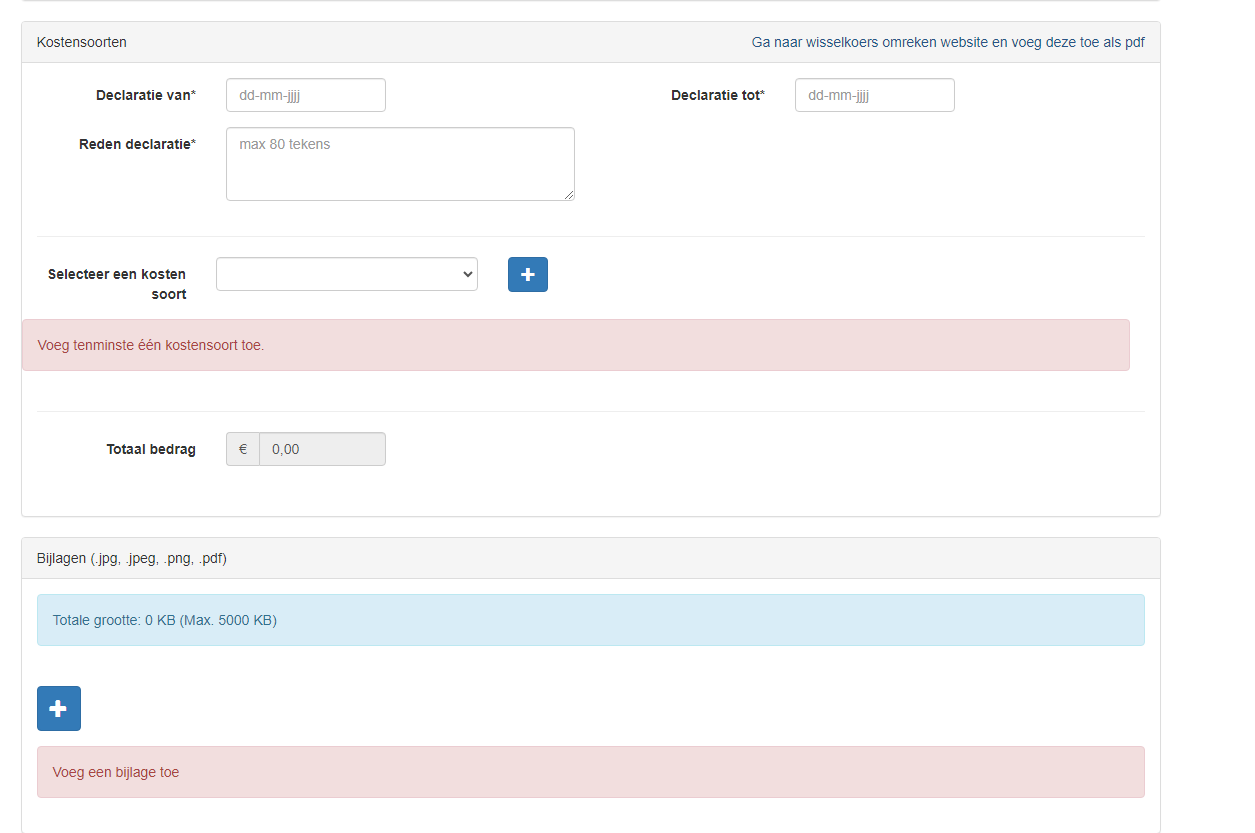Open the 'Selecteer een kosten soort' dropdown

tap(346, 274)
